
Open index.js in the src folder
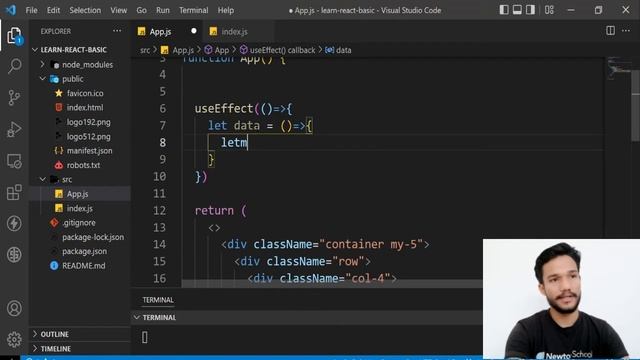coord(80,208)
